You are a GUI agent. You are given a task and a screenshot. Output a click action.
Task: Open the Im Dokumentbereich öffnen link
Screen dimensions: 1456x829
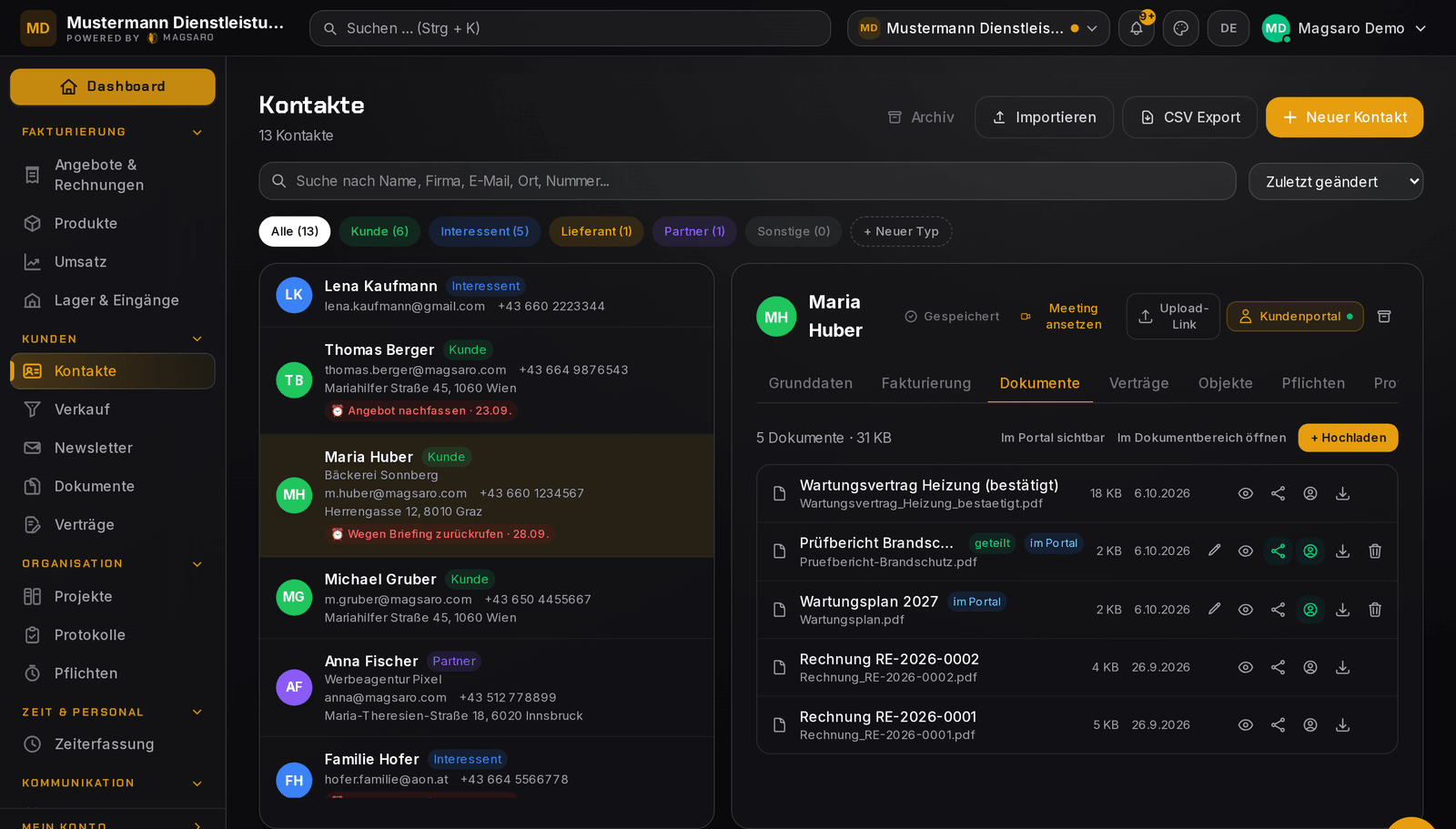pos(1202,438)
